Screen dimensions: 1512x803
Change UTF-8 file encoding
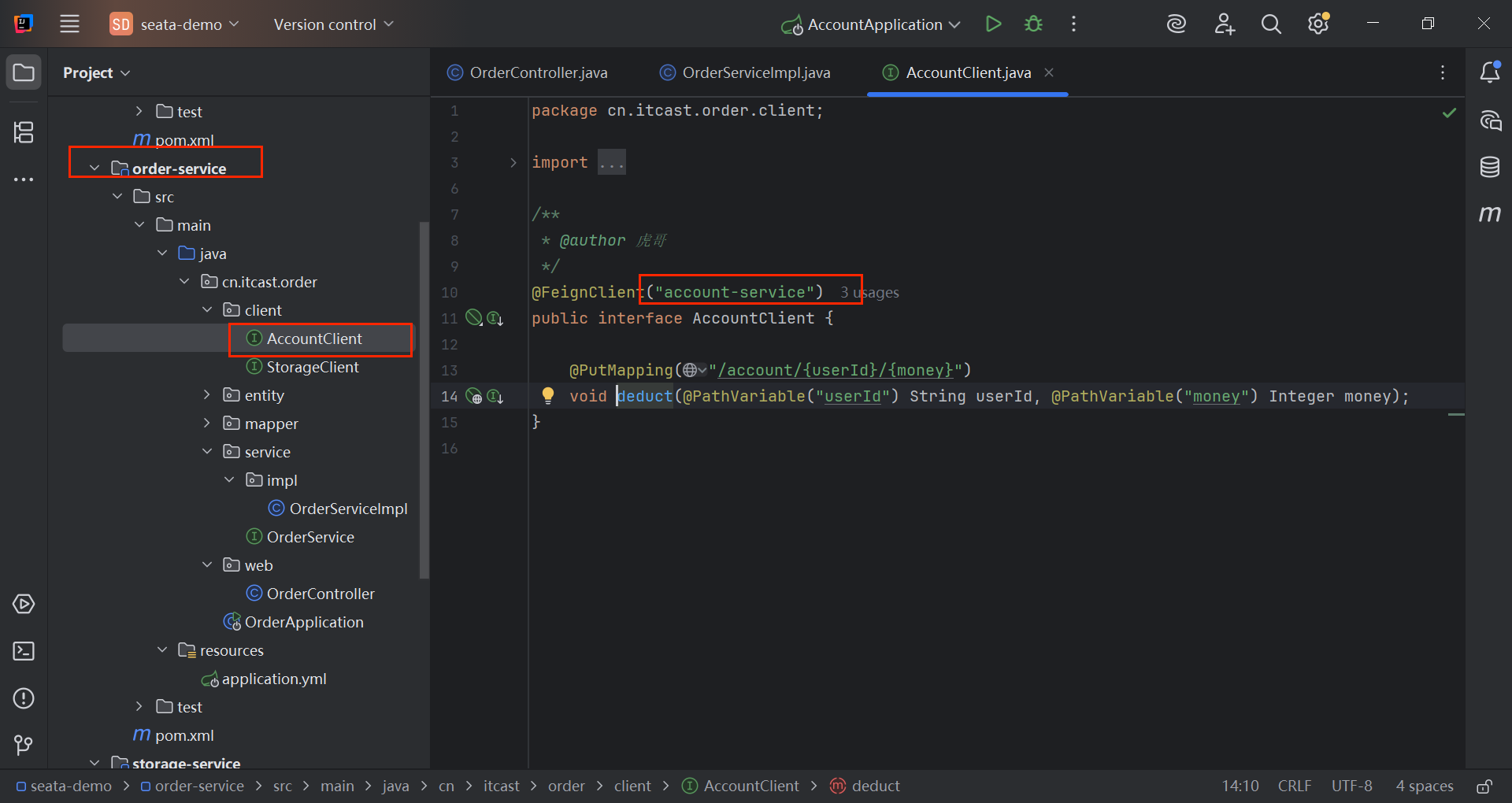tap(1351, 786)
